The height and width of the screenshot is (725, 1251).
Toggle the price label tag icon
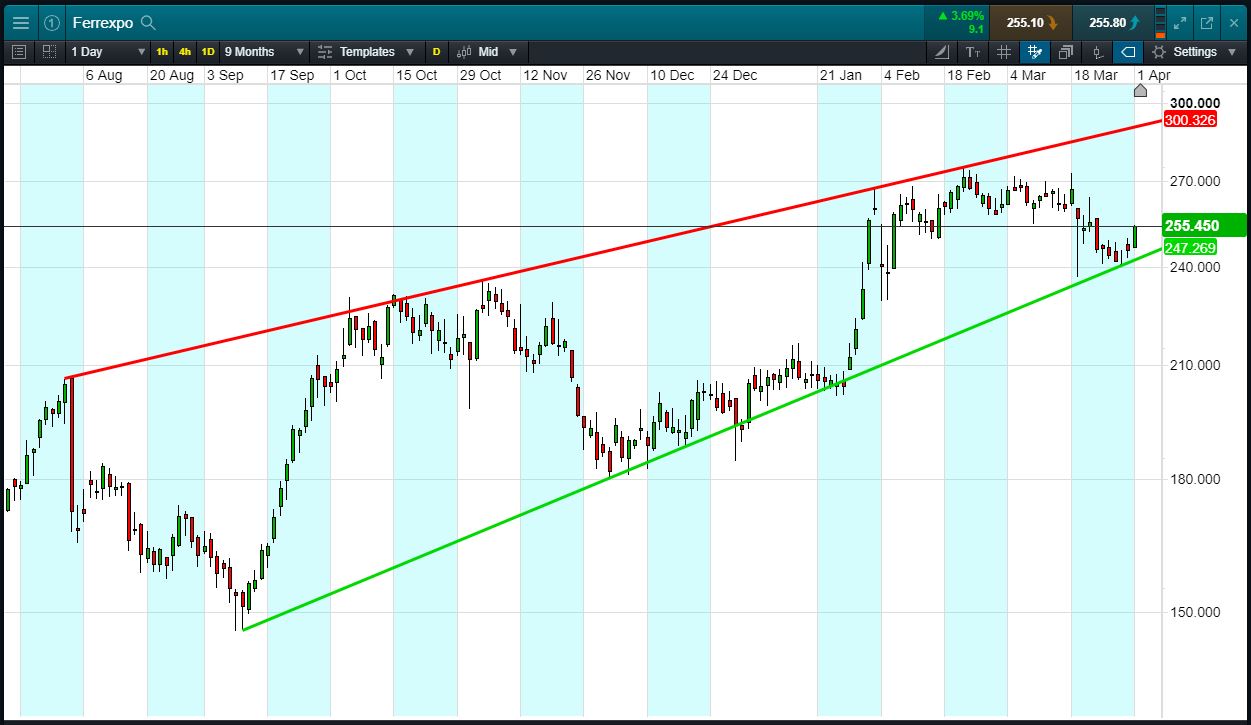(1128, 52)
